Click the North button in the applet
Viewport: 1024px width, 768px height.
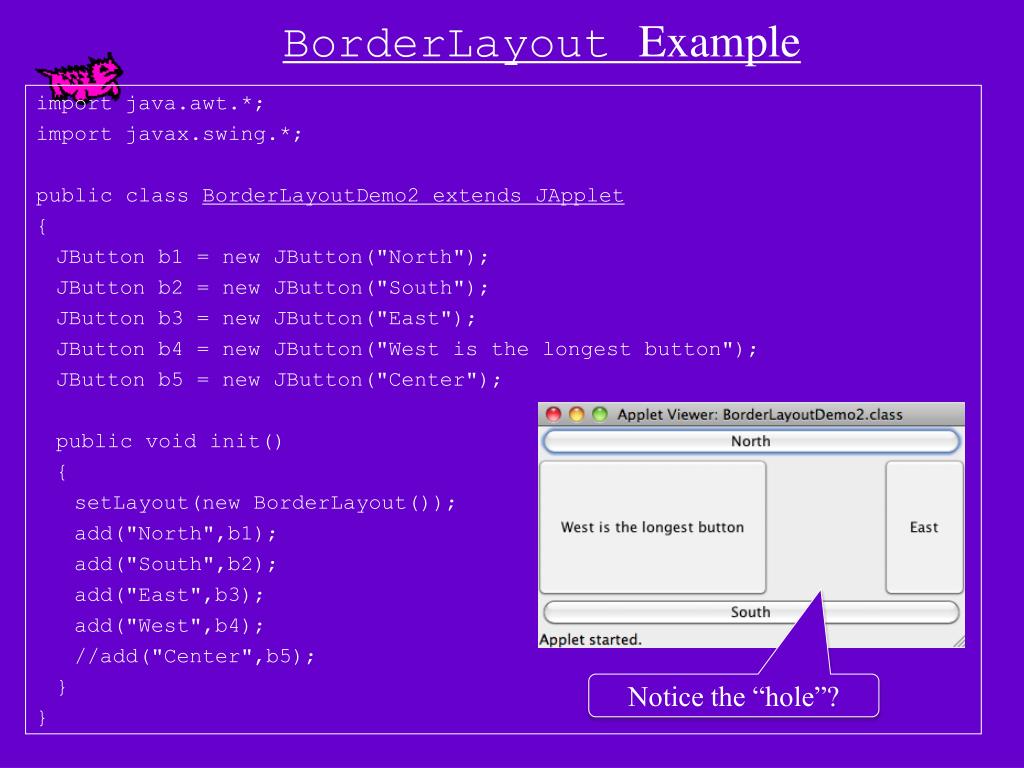751,441
